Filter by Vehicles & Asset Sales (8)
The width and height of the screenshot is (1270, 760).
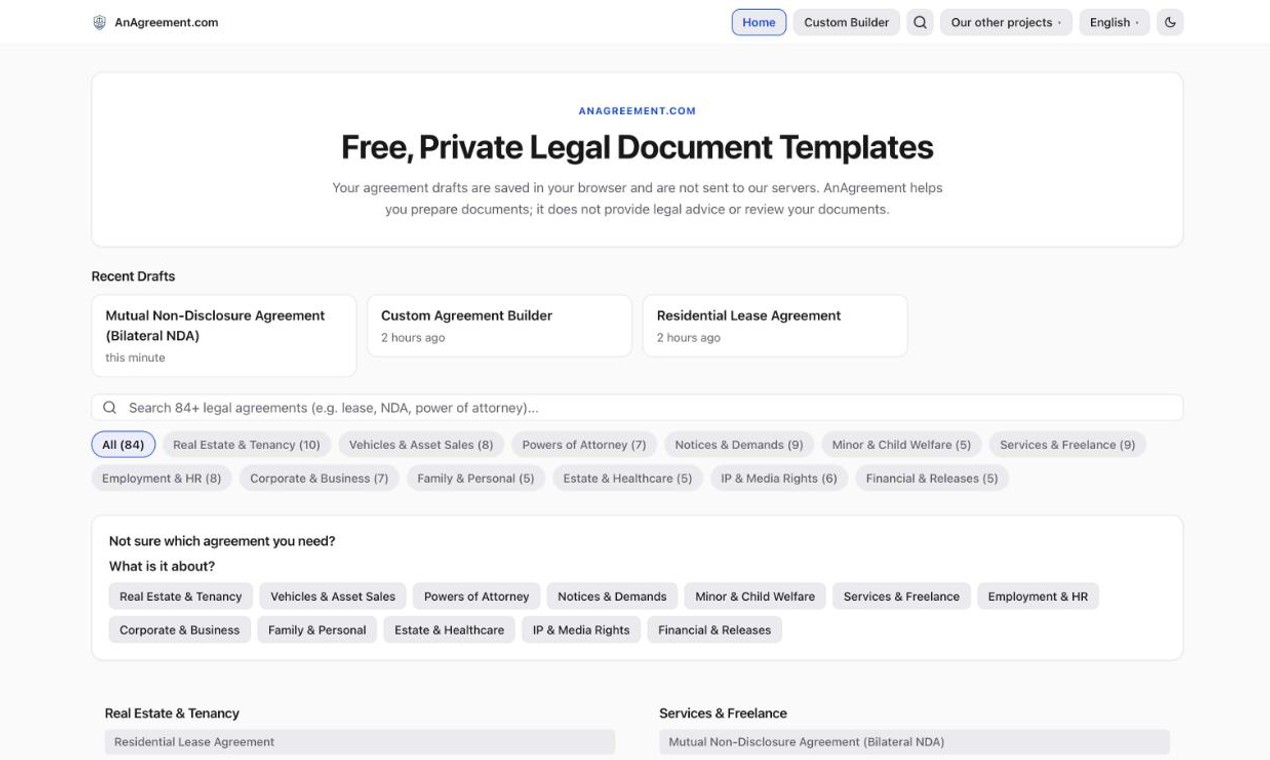[x=421, y=445]
